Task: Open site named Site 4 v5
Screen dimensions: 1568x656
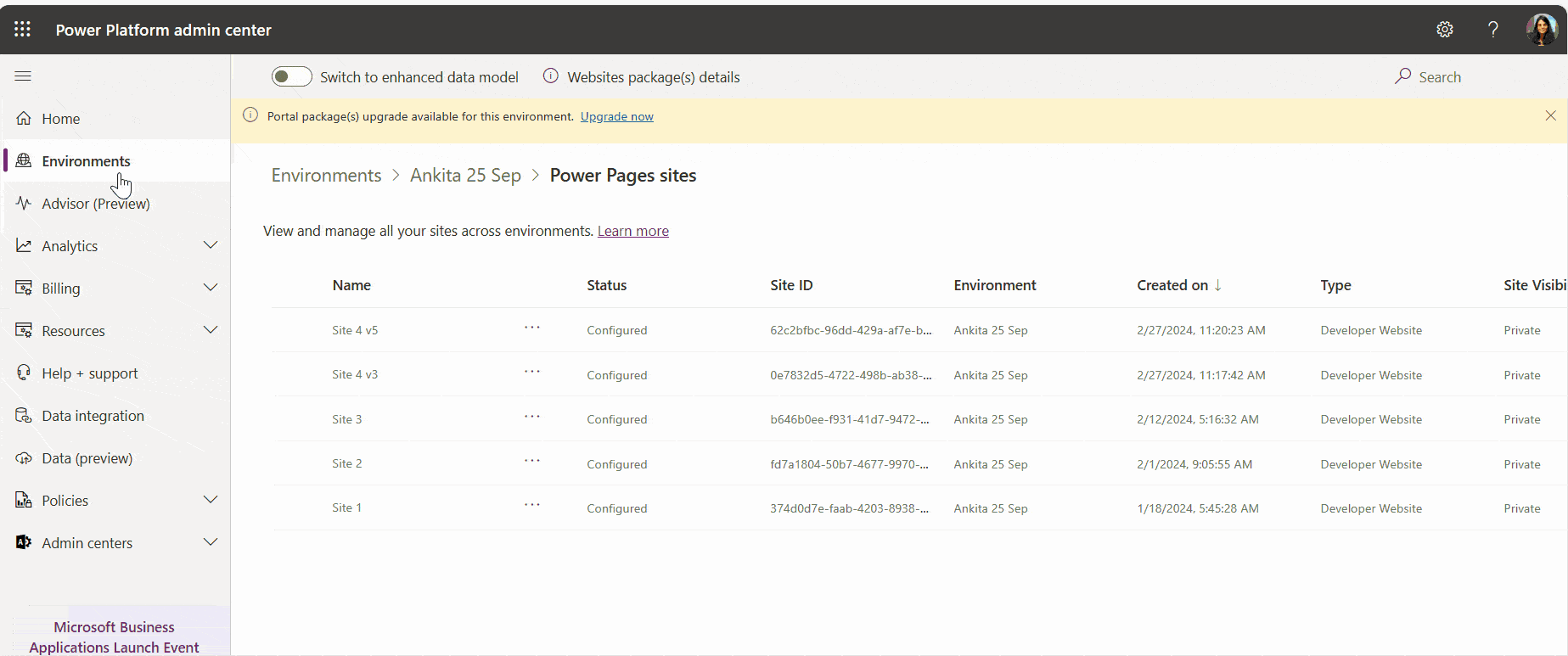Action: [355, 330]
